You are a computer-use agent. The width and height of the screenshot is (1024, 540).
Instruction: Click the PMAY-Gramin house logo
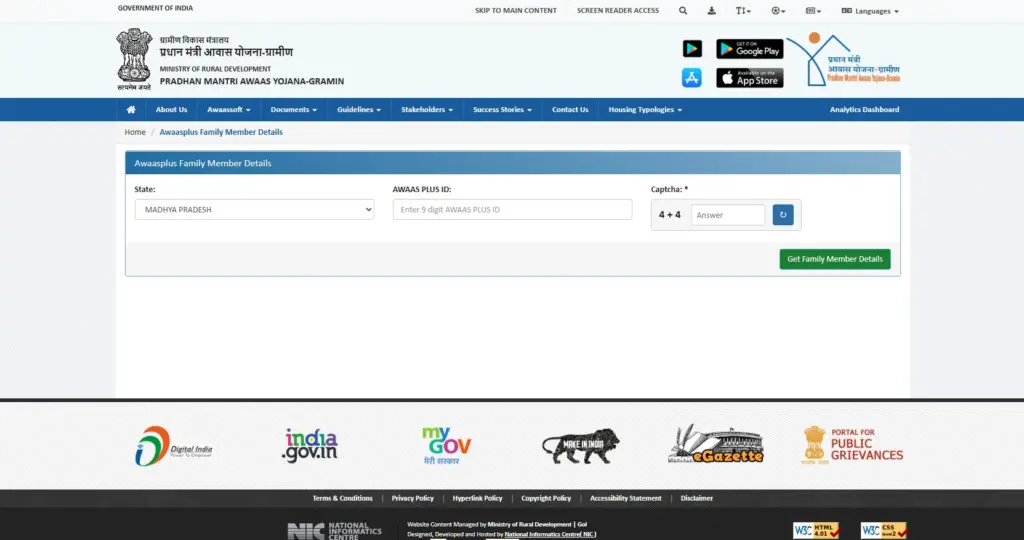(x=843, y=59)
